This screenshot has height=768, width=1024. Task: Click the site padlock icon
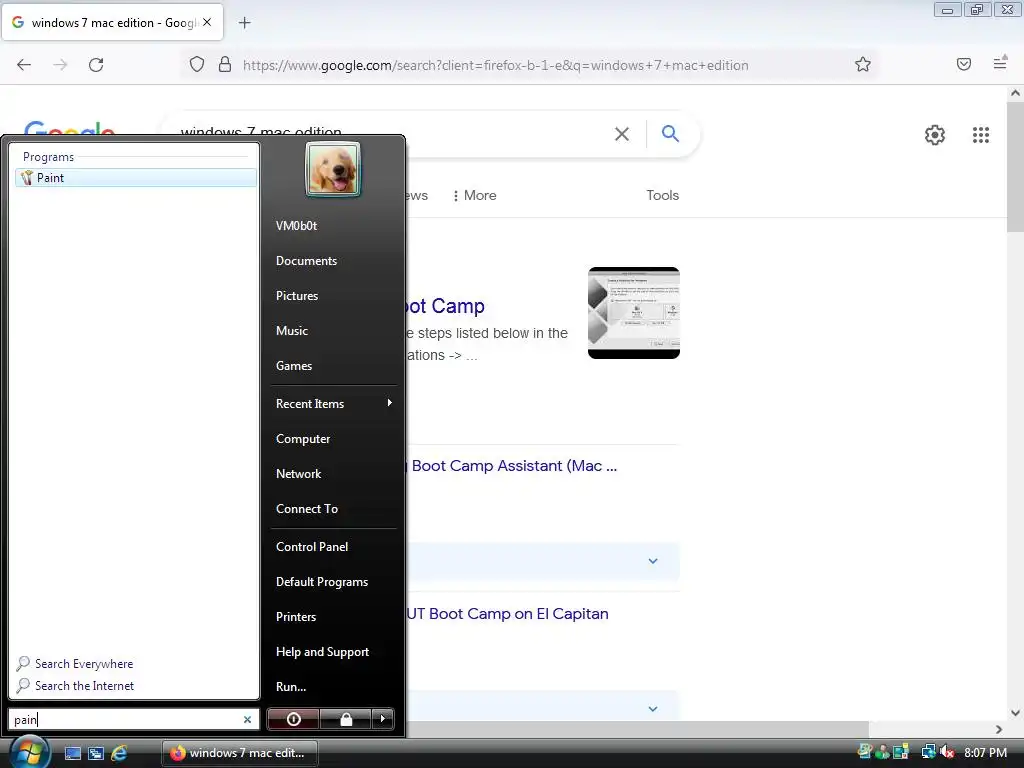[225, 64]
